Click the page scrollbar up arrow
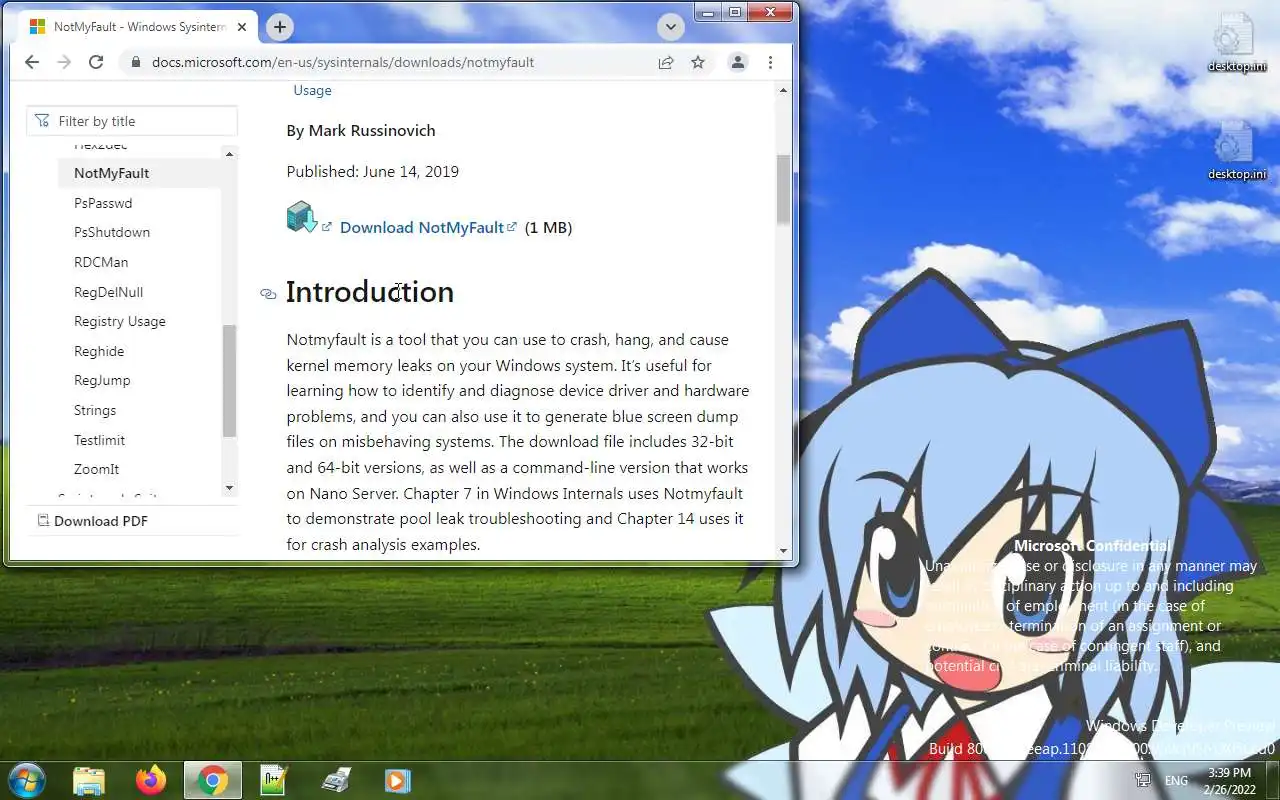 coord(783,90)
